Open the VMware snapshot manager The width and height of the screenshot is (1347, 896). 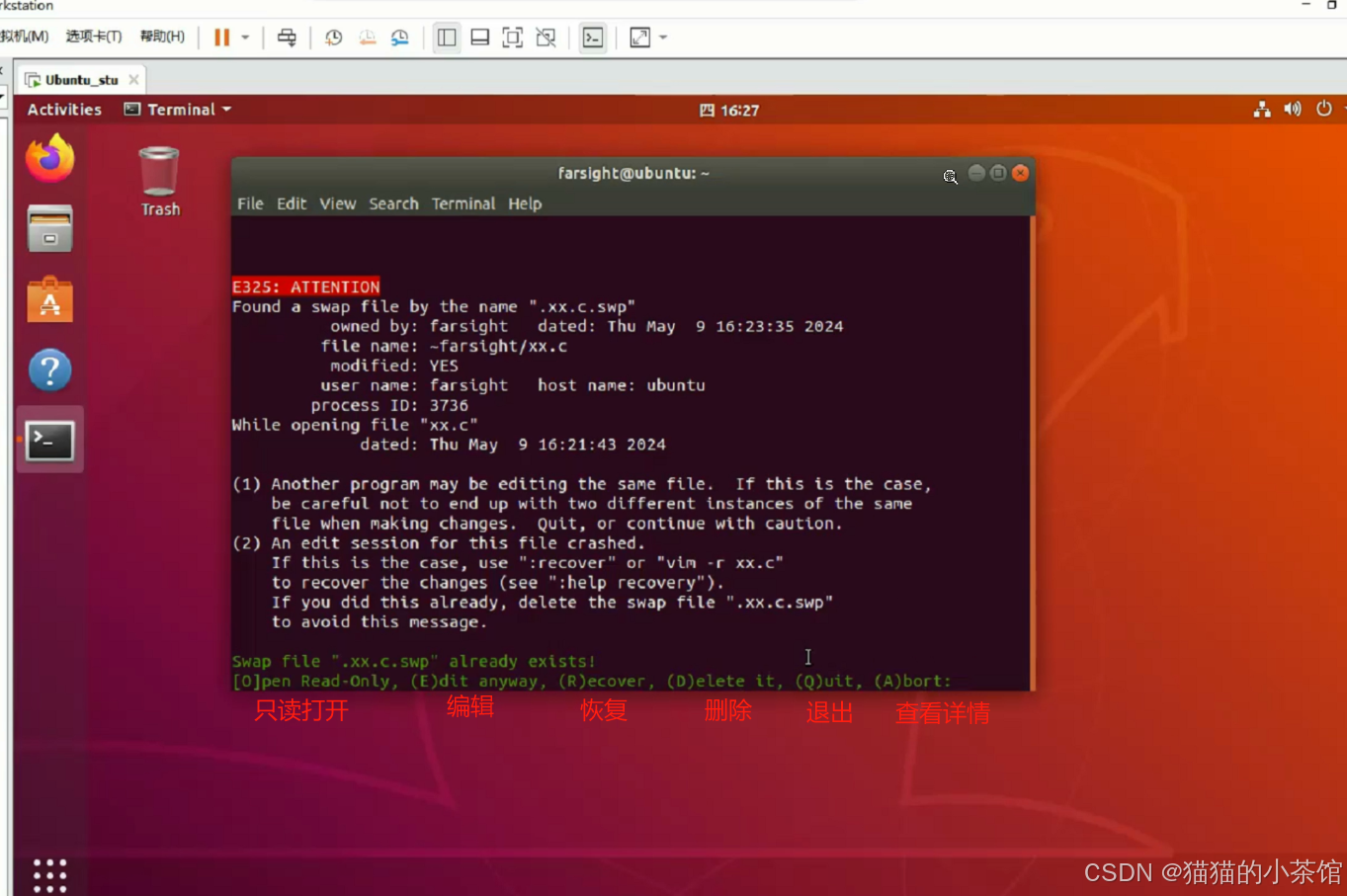399,38
